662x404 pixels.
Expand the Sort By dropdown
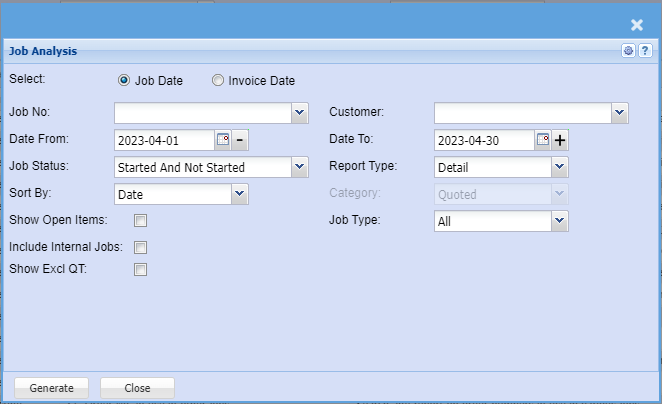[x=239, y=194]
